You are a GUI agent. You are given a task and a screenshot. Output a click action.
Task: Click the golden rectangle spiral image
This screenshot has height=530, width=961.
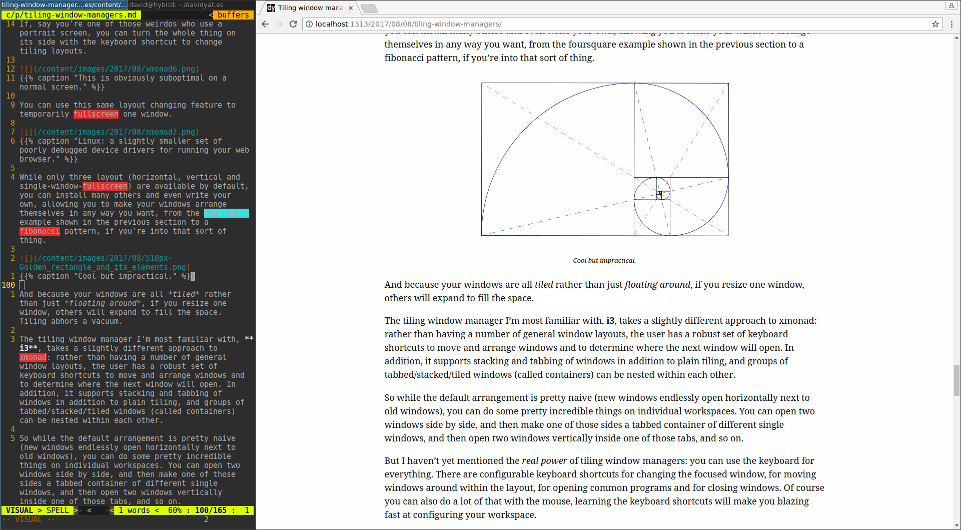[x=605, y=159]
